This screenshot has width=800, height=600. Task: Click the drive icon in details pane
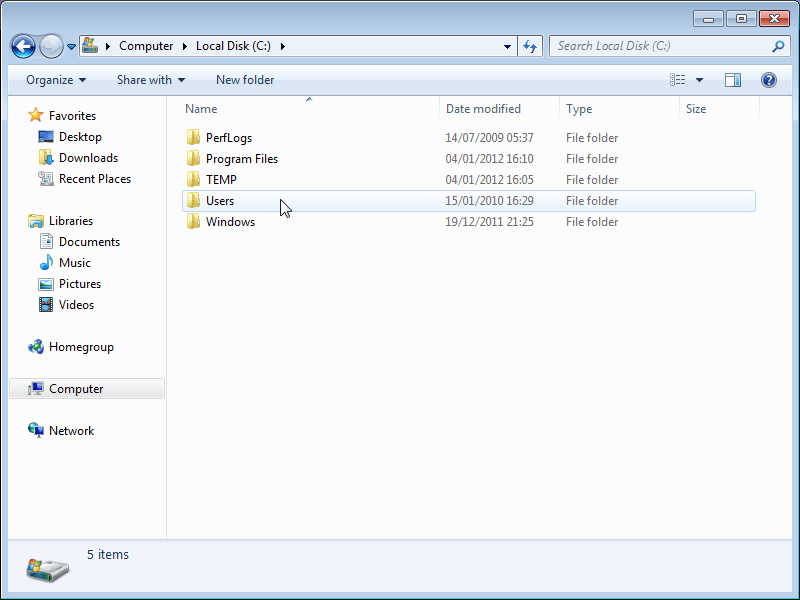pyautogui.click(x=47, y=570)
